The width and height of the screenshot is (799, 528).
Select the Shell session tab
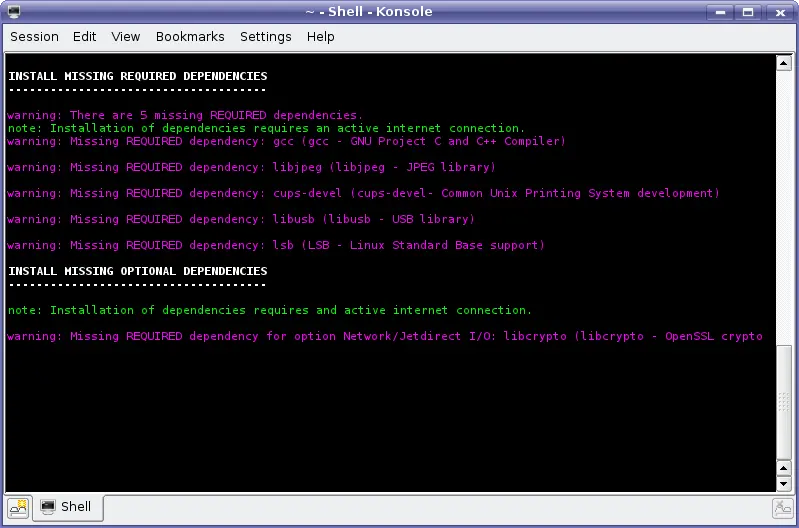click(68, 507)
